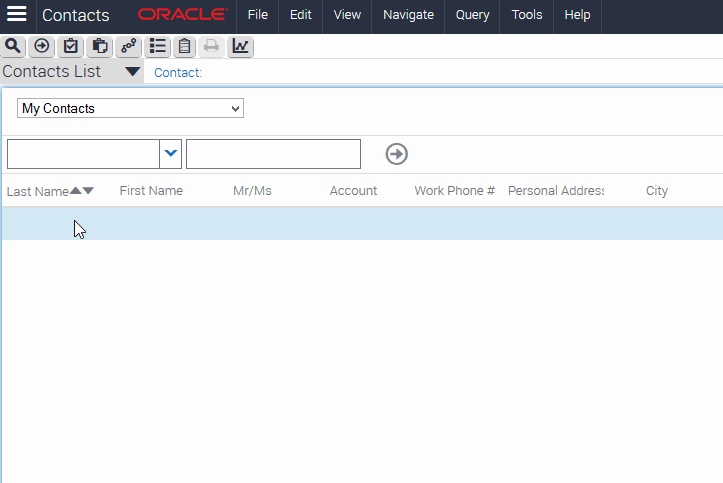Click the Last Name column header
Screen dimensions: 723x483
point(37,191)
